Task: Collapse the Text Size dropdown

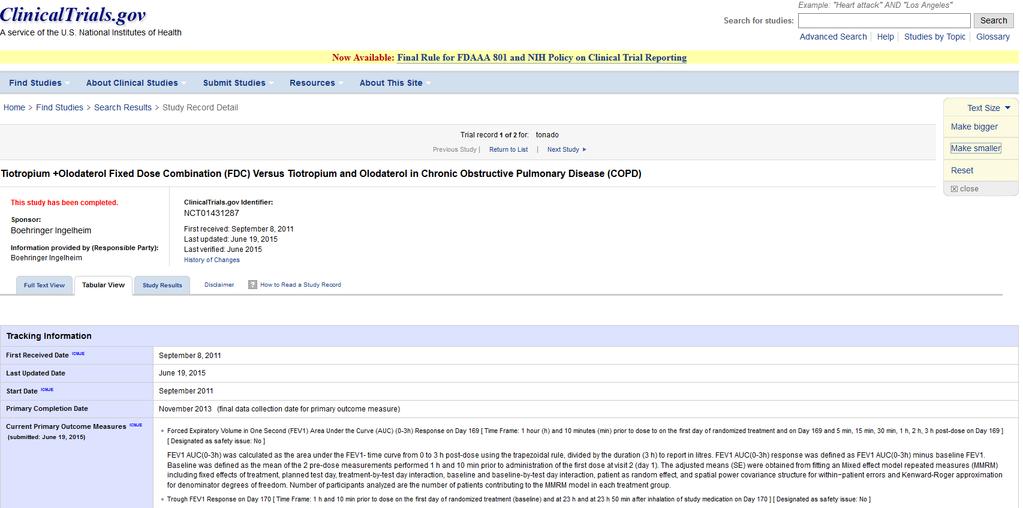Action: pos(988,108)
